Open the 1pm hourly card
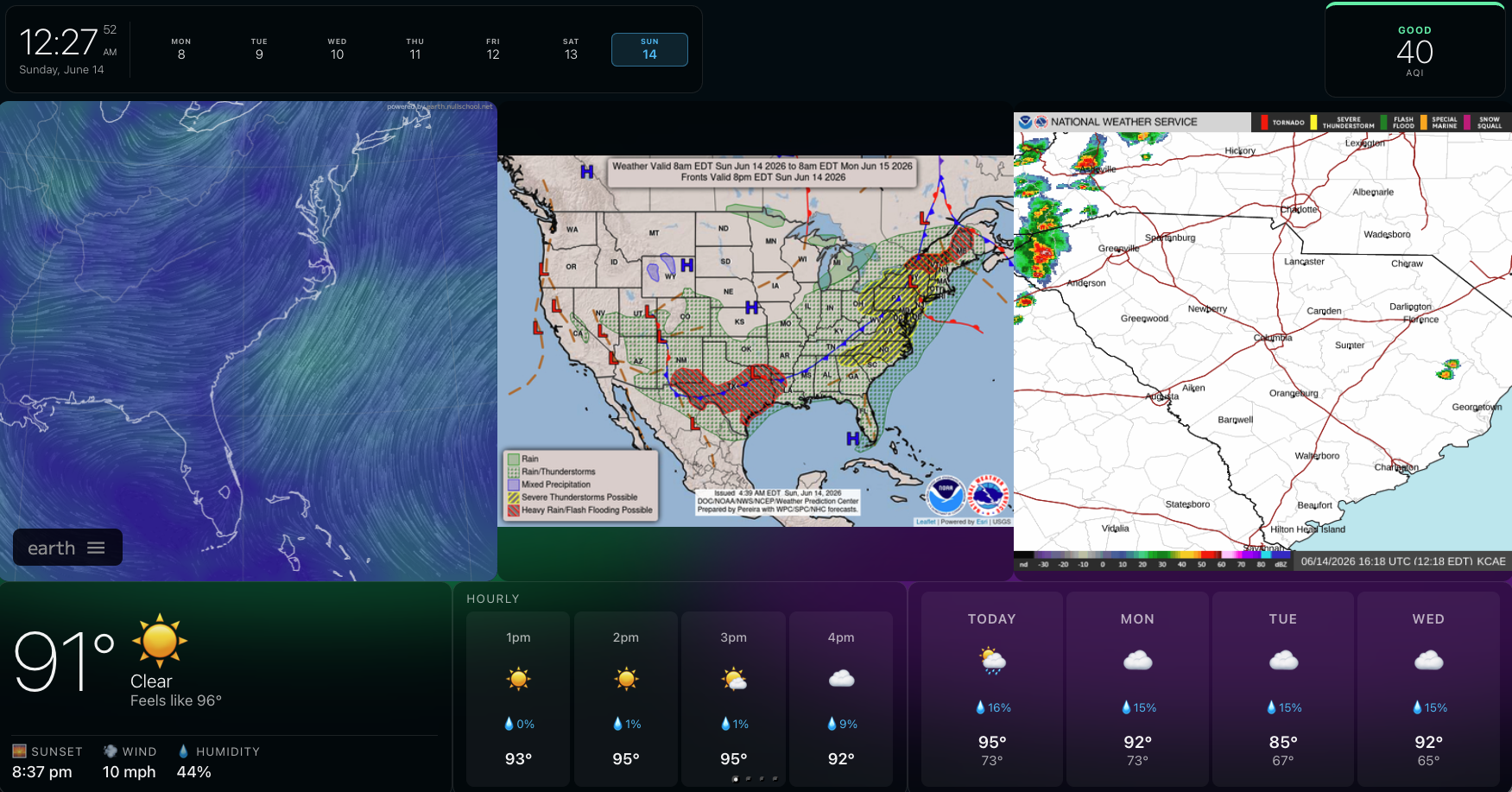 (518, 699)
